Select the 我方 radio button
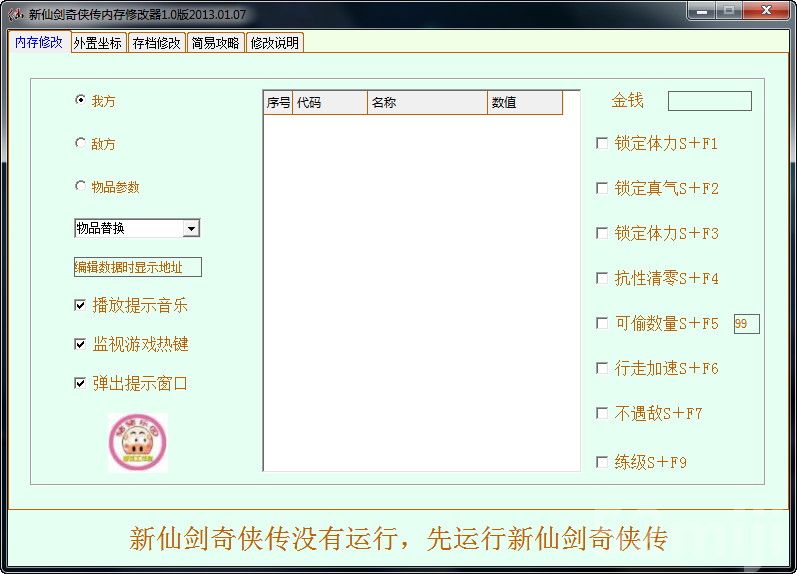The image size is (797, 574). pos(81,100)
